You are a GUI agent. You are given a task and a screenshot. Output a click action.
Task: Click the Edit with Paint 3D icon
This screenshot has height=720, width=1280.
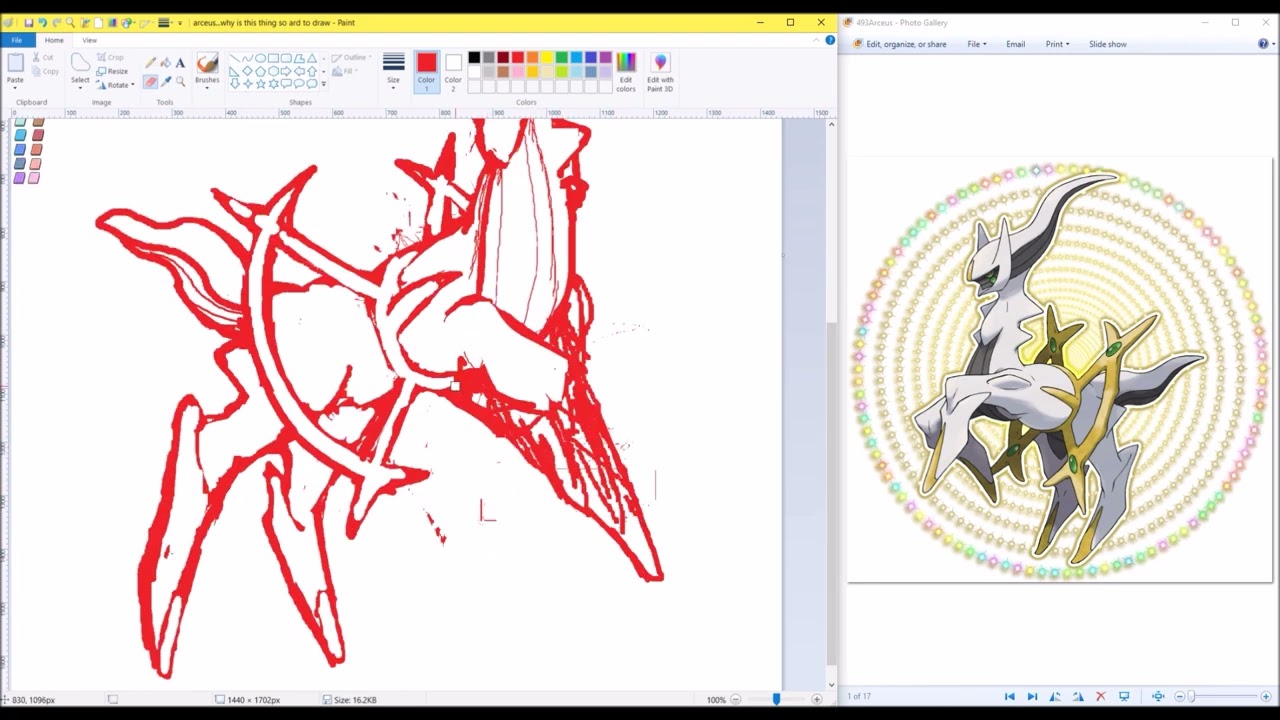[x=660, y=62]
